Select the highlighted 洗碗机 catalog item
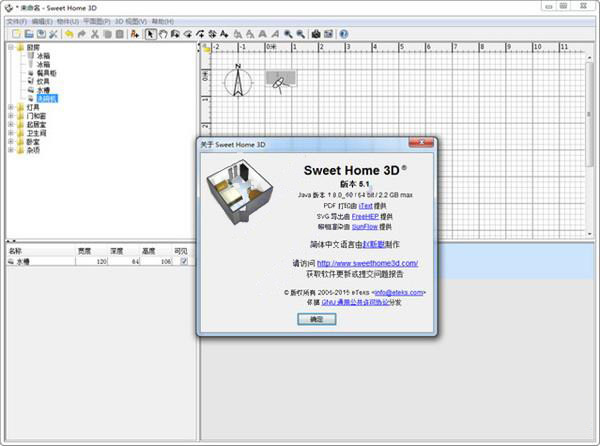The image size is (600, 446). 47,99
